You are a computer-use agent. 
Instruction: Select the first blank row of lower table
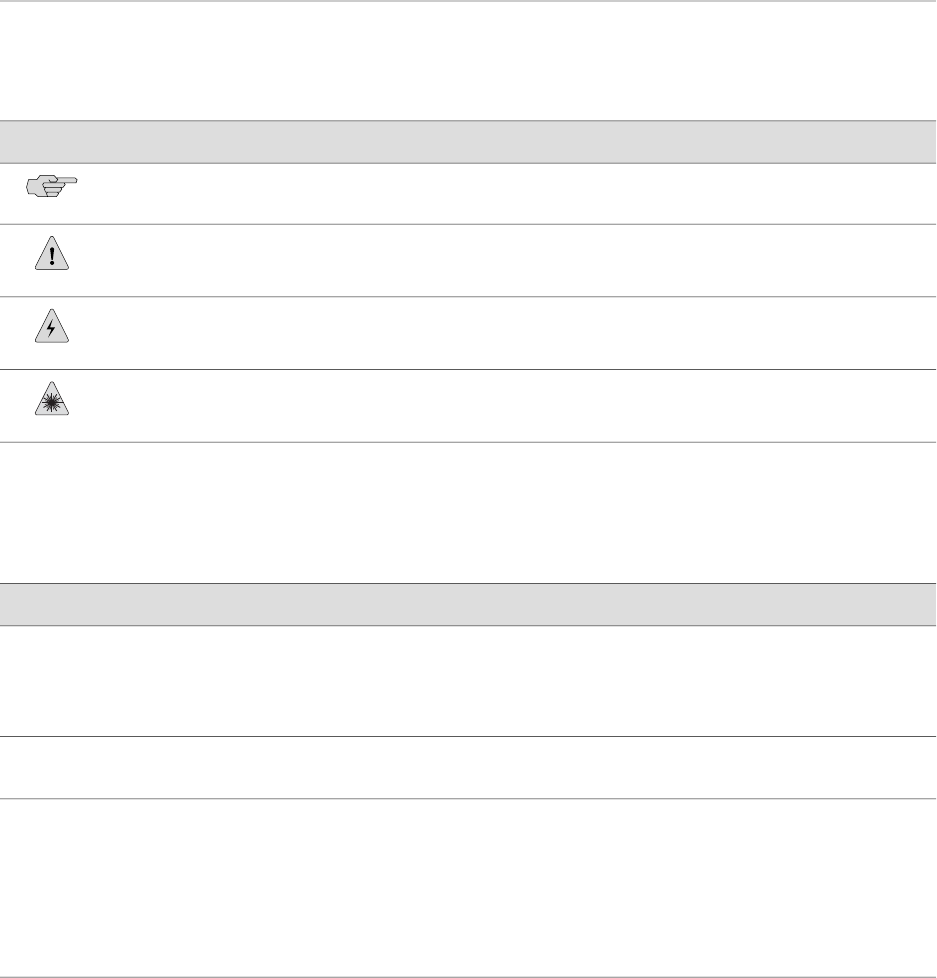pyautogui.click(x=468, y=681)
